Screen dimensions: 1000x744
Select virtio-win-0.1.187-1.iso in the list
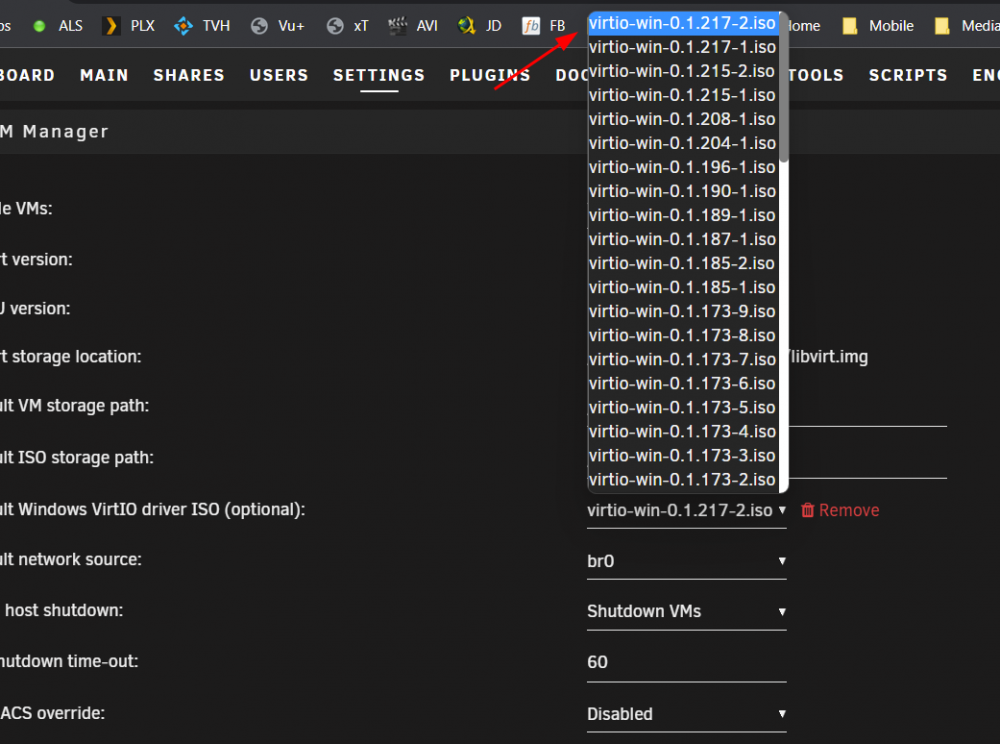pyautogui.click(x=682, y=240)
